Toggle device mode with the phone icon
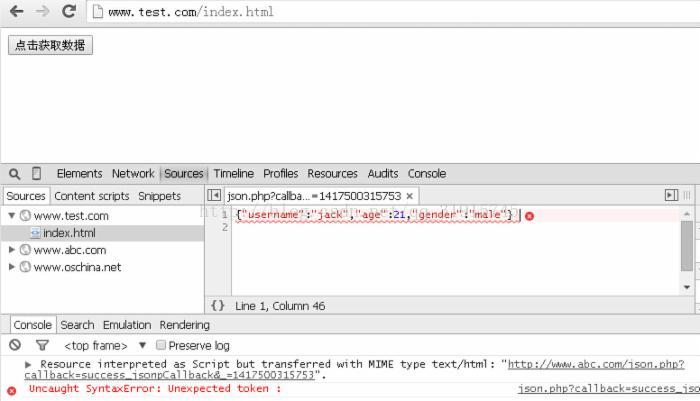The height and width of the screenshot is (401, 700). [37, 173]
